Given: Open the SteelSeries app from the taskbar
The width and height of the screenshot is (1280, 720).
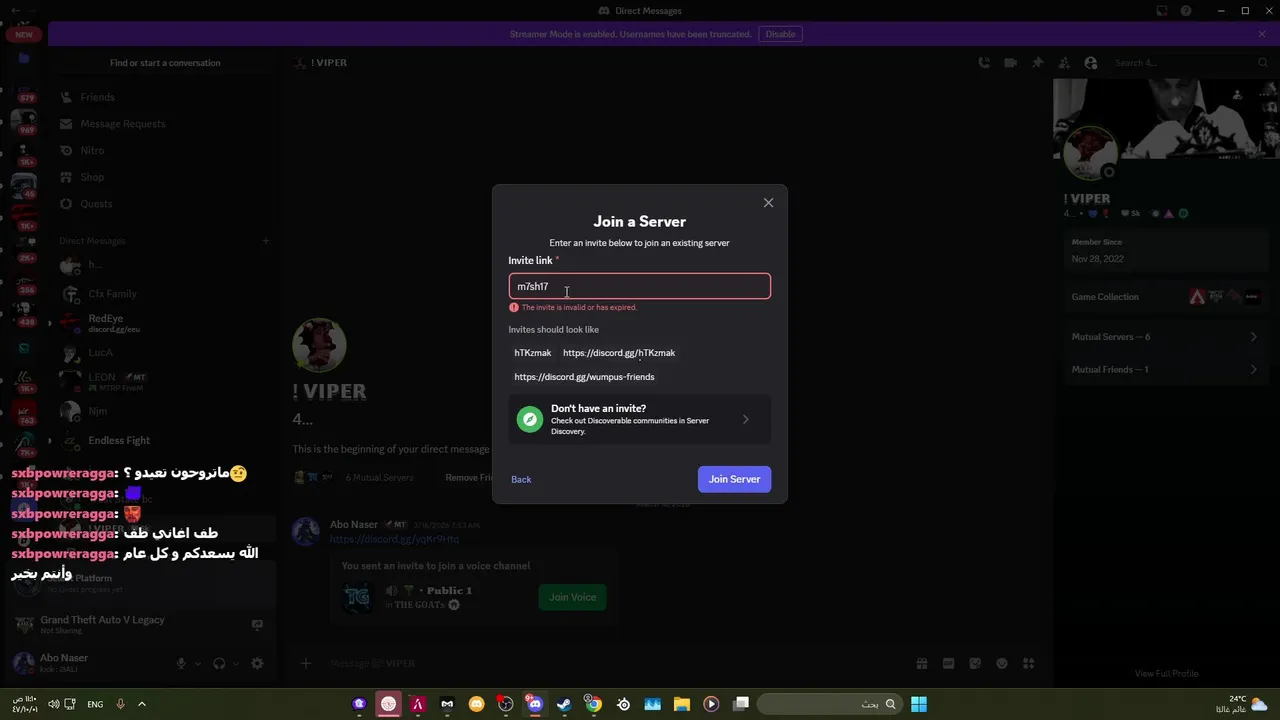Looking at the screenshot, I should coord(623,704).
